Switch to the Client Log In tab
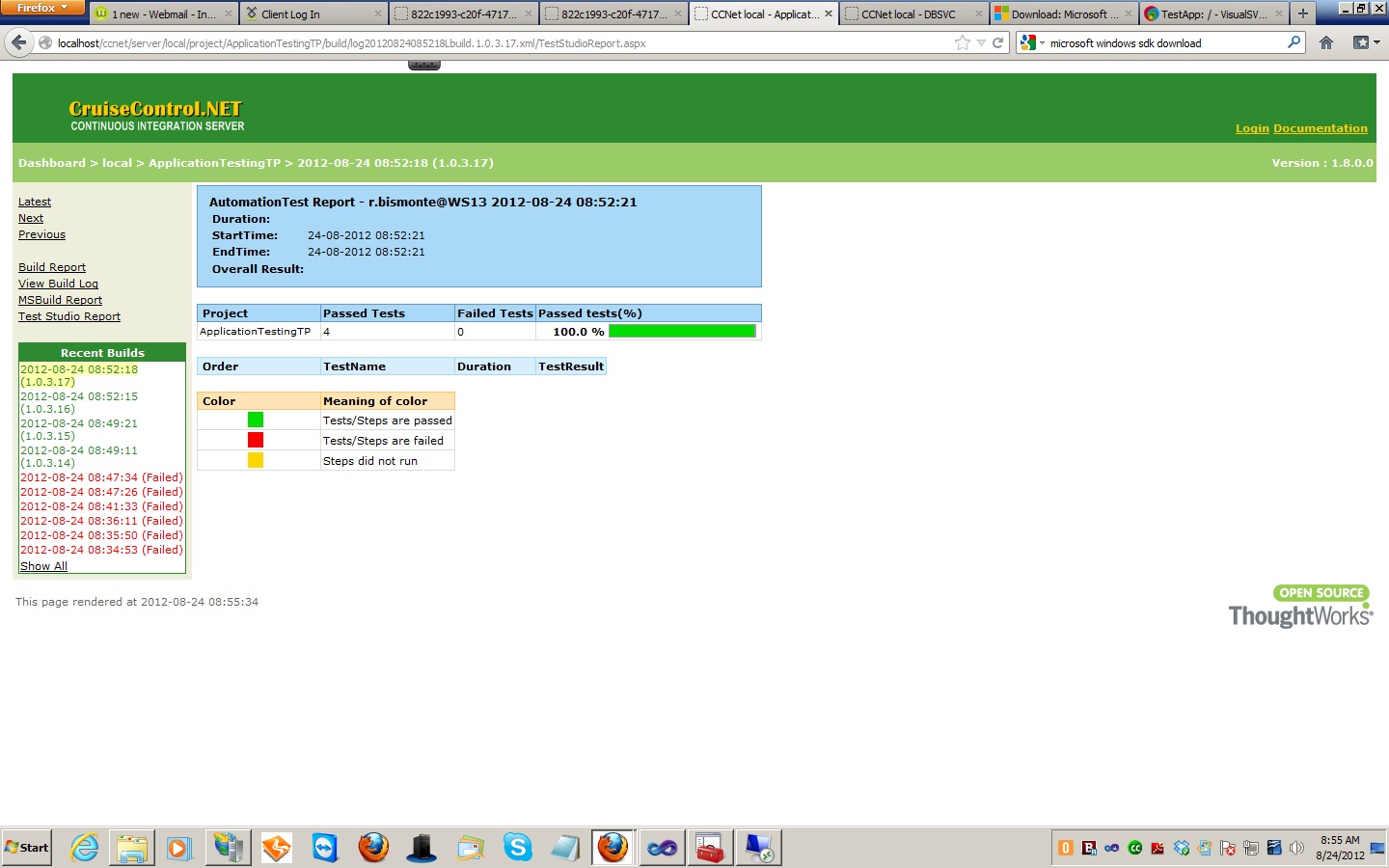 click(x=313, y=14)
